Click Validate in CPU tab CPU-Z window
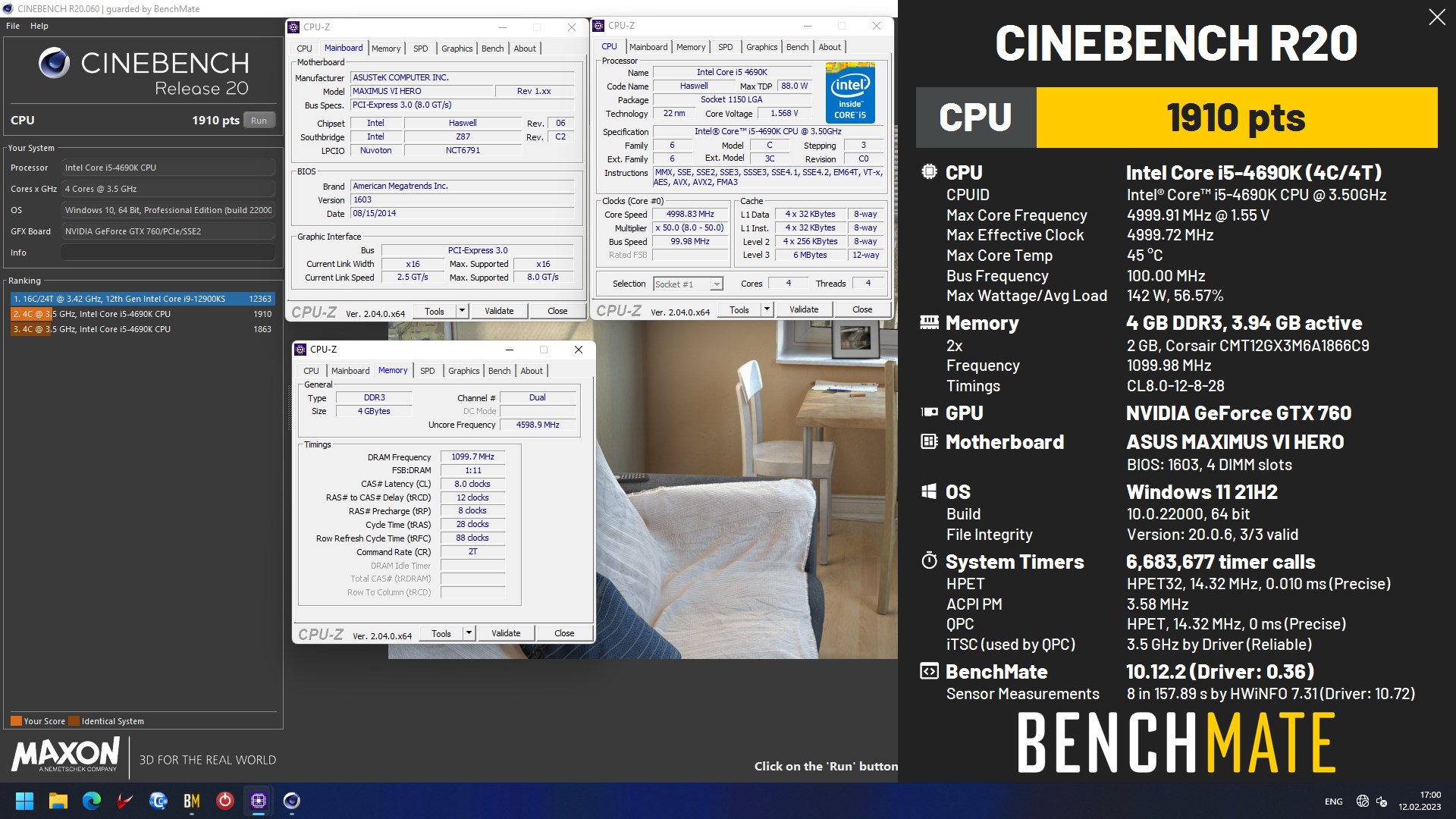Screen dimensions: 1456x819 tap(804, 309)
